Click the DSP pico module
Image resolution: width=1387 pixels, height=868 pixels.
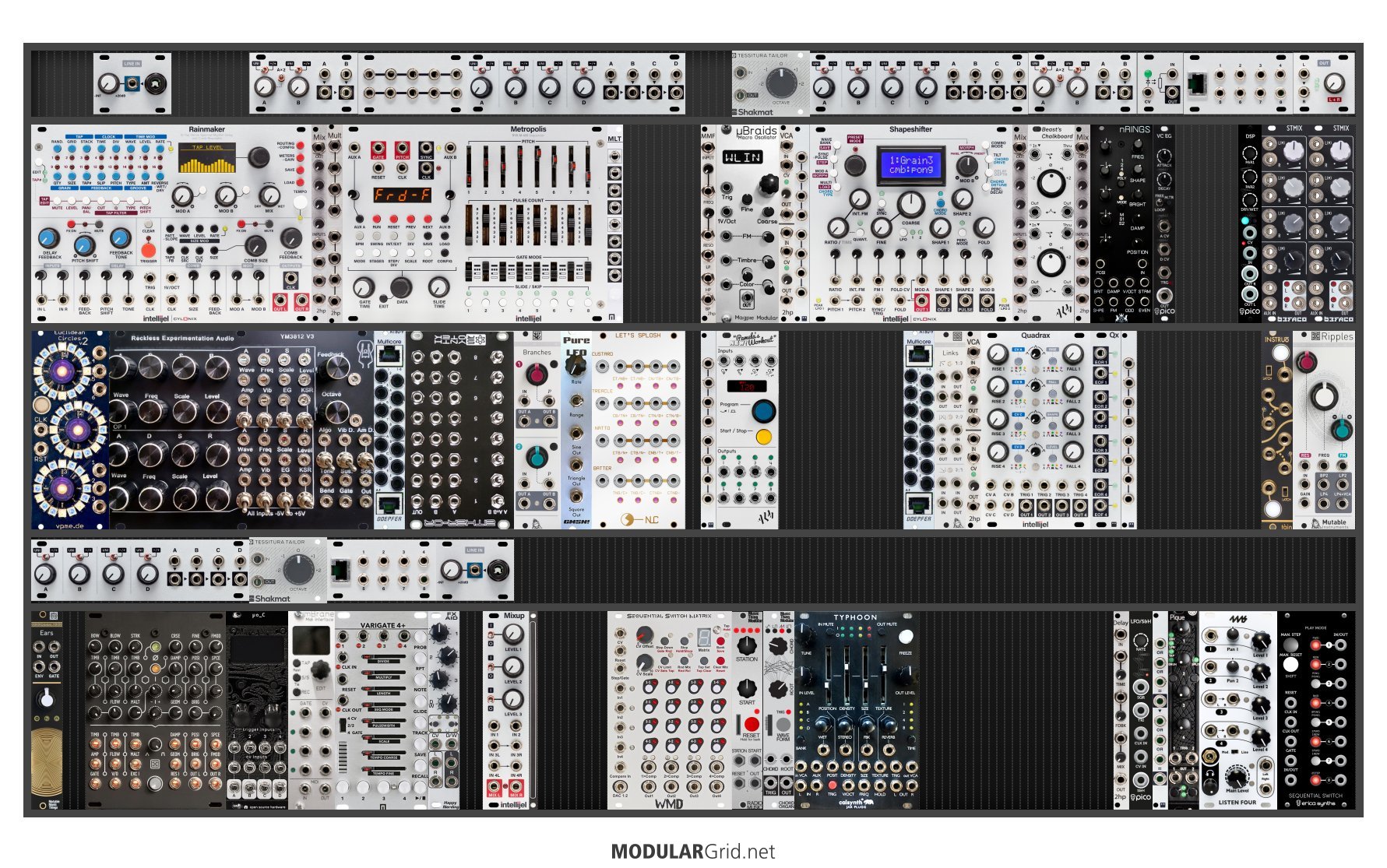pyautogui.click(x=1250, y=223)
